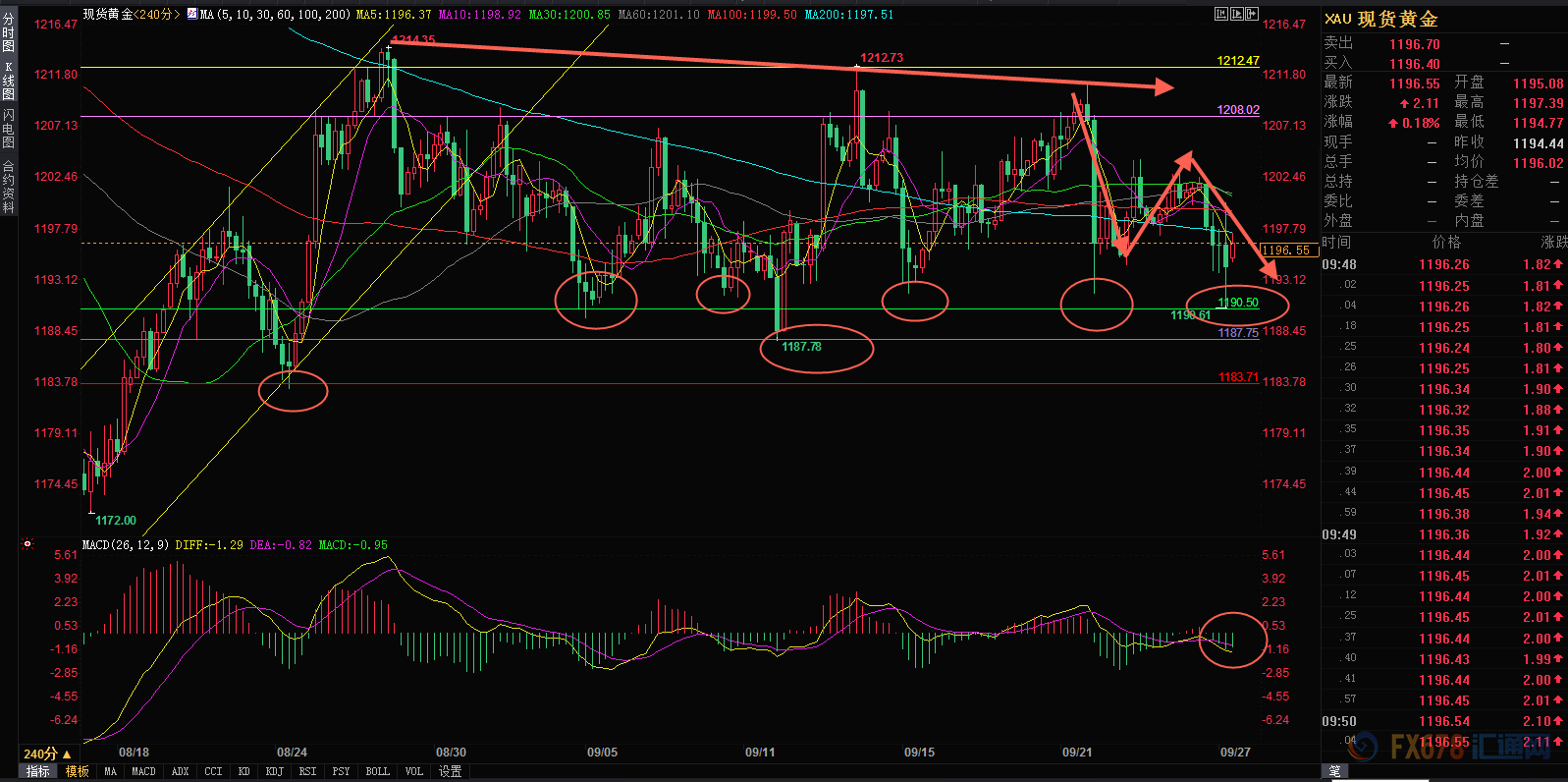Click the first chart control icon at top right
The image size is (1568, 782).
1220,14
